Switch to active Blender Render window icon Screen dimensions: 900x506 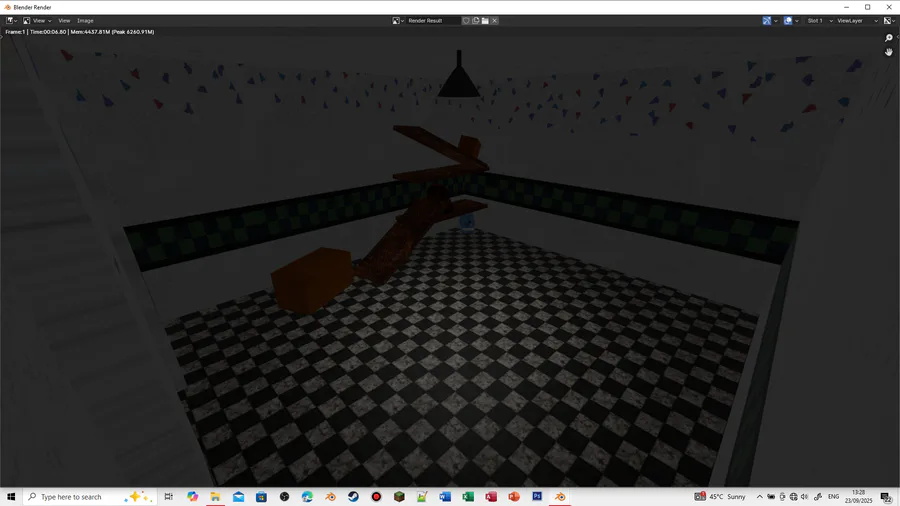click(x=560, y=497)
